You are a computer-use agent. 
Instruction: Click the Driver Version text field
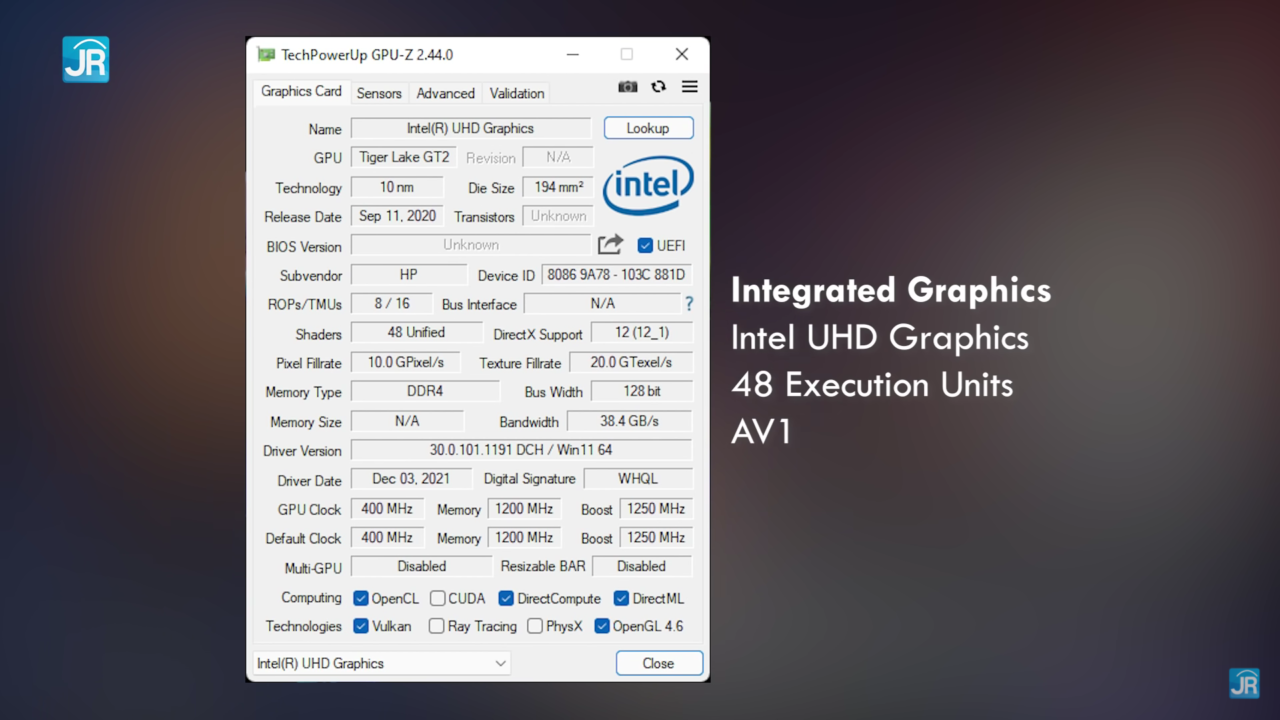tap(520, 450)
